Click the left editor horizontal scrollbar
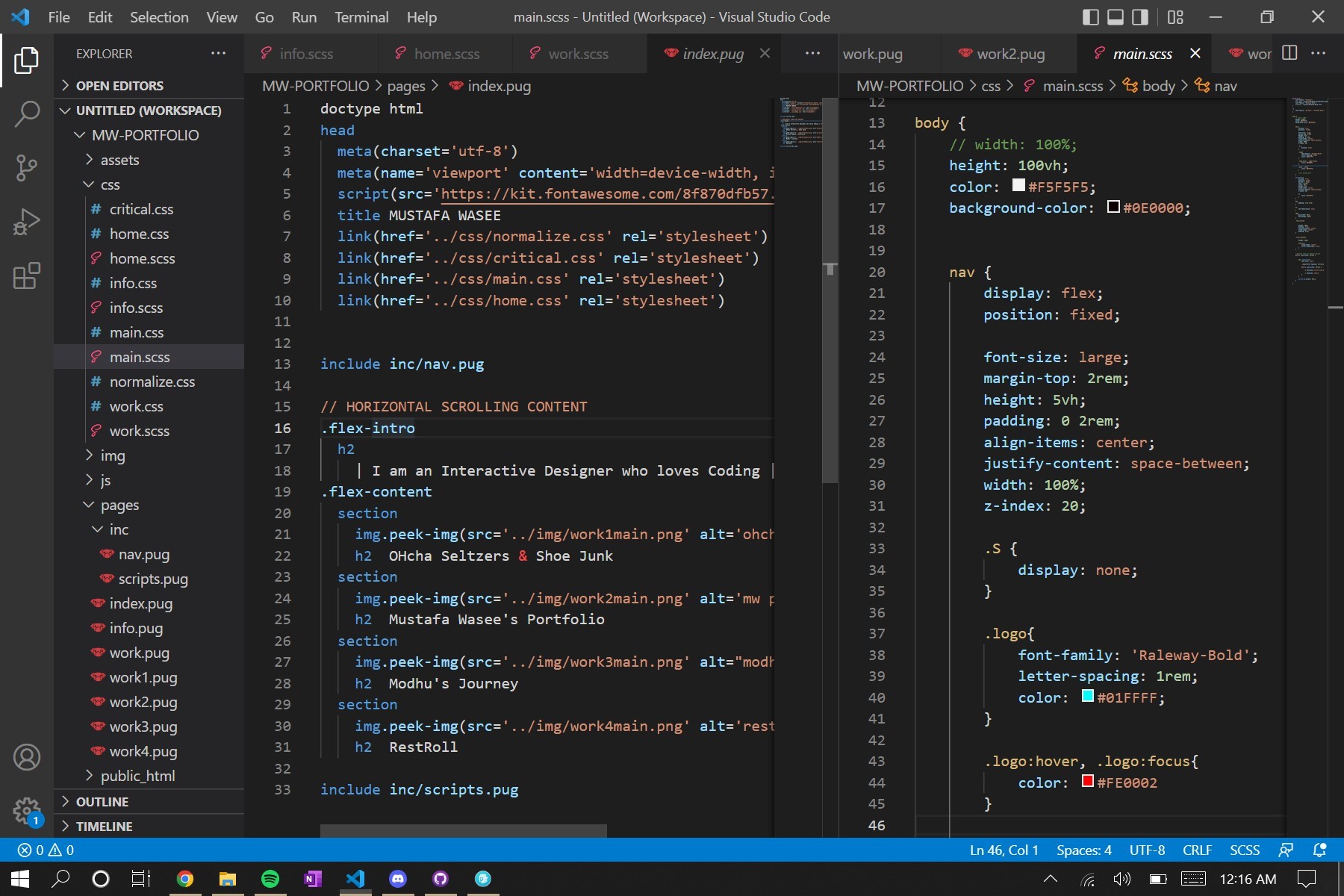 tap(463, 831)
